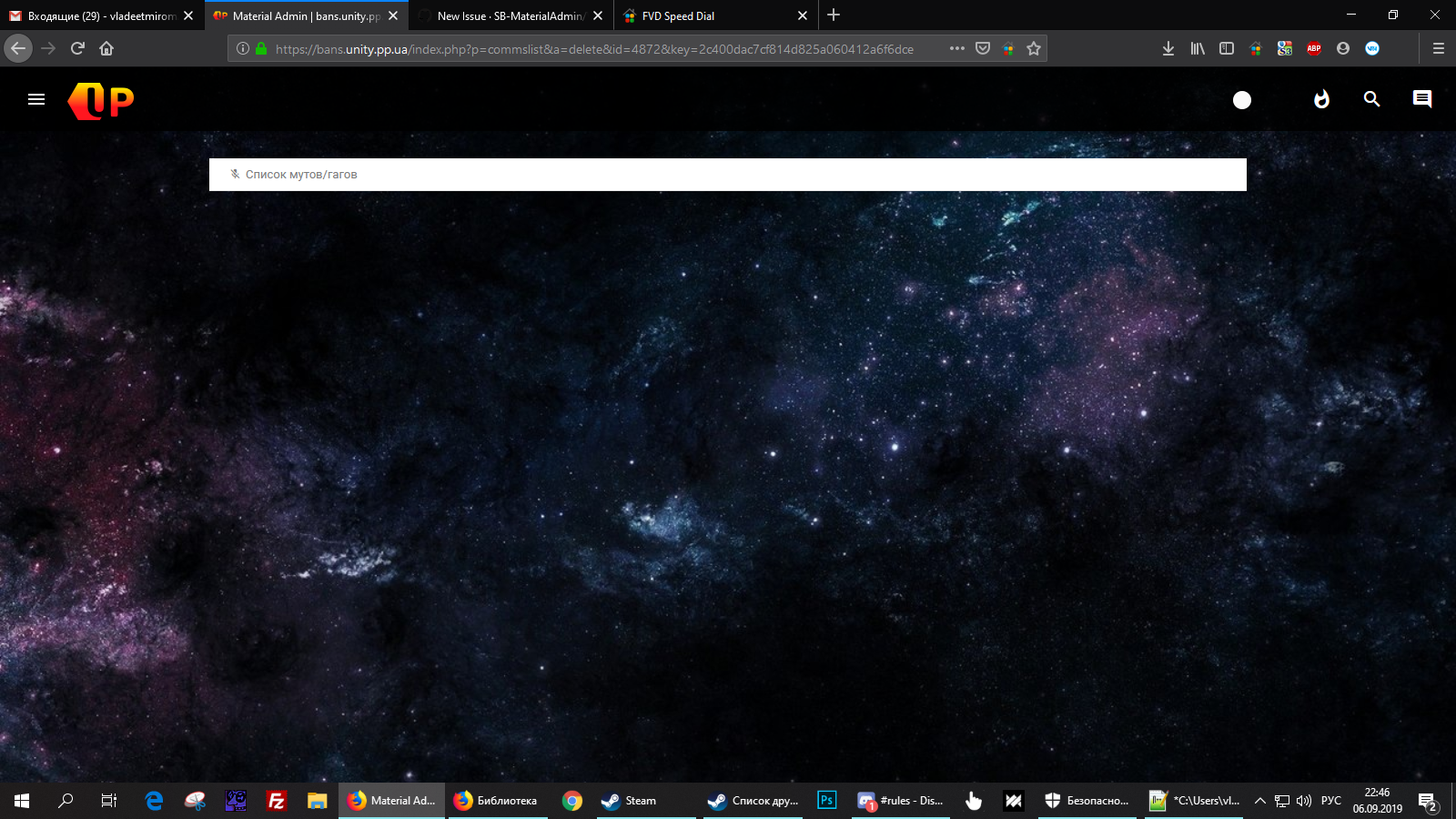
Task: Bookmark this page with the star
Action: [x=1034, y=48]
